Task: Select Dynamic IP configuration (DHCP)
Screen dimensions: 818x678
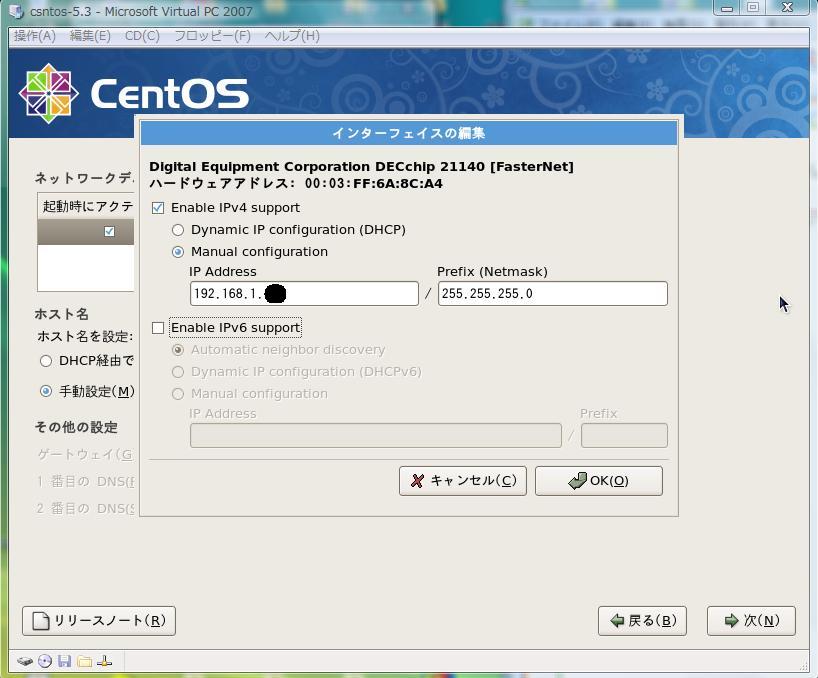Action: (178, 230)
